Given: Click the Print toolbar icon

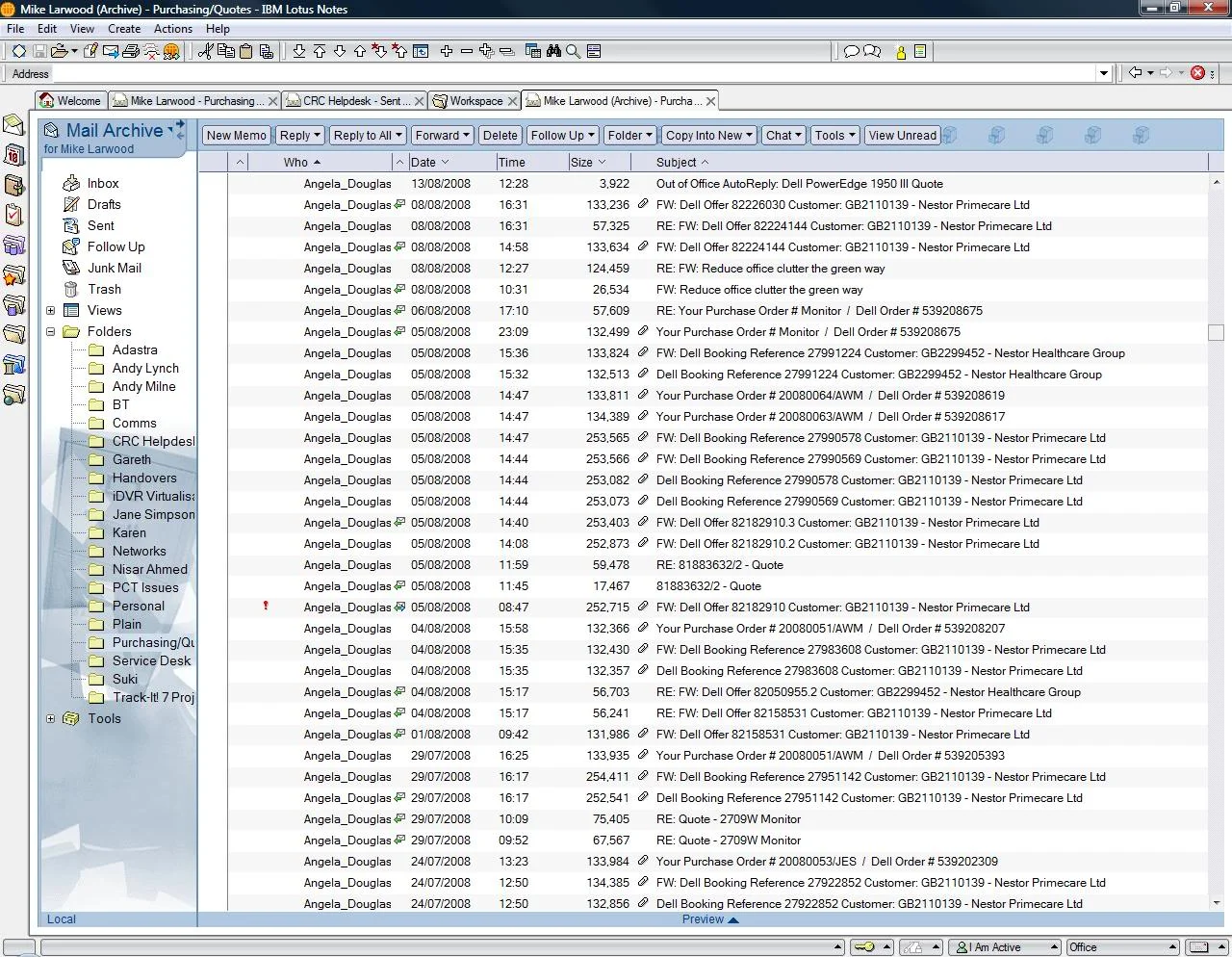Looking at the screenshot, I should [x=131, y=51].
